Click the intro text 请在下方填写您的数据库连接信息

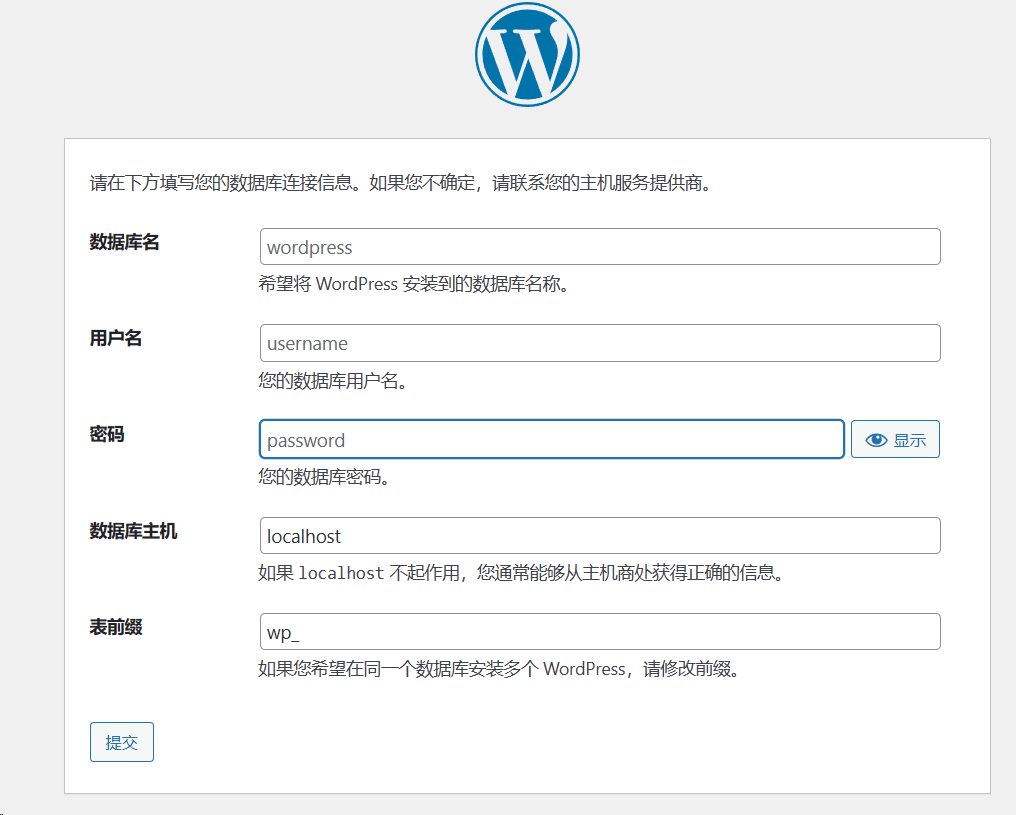224,183
